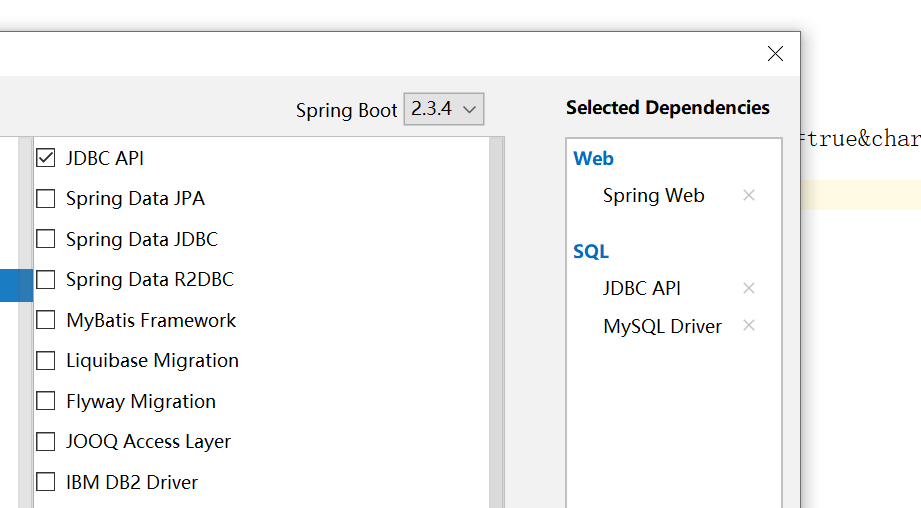The width and height of the screenshot is (921, 508).
Task: Remove Spring Web from selected dependencies
Action: (x=748, y=195)
